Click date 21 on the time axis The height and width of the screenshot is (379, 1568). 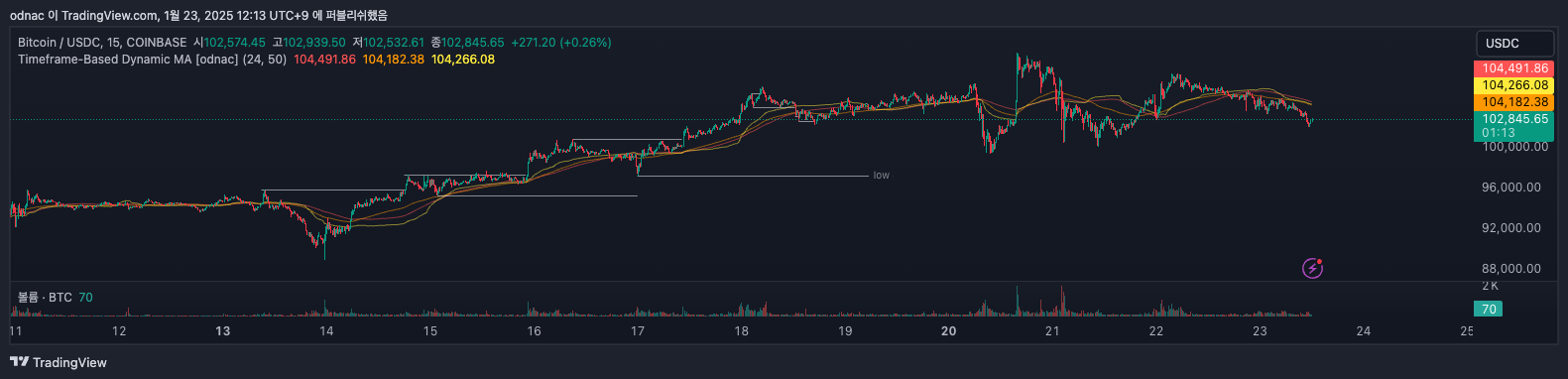[x=1052, y=331]
